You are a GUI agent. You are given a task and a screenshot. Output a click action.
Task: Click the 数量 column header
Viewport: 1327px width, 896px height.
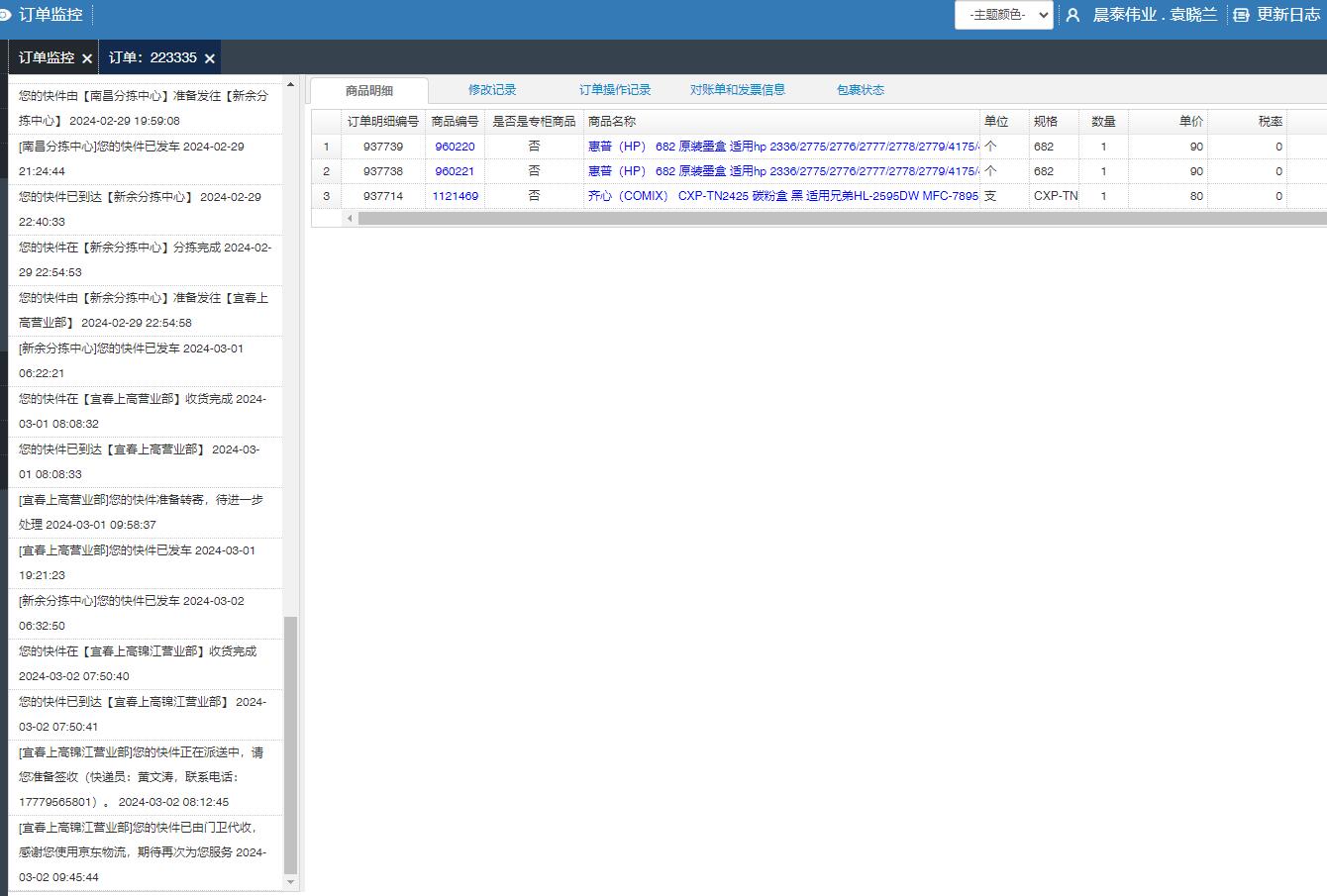(1103, 121)
